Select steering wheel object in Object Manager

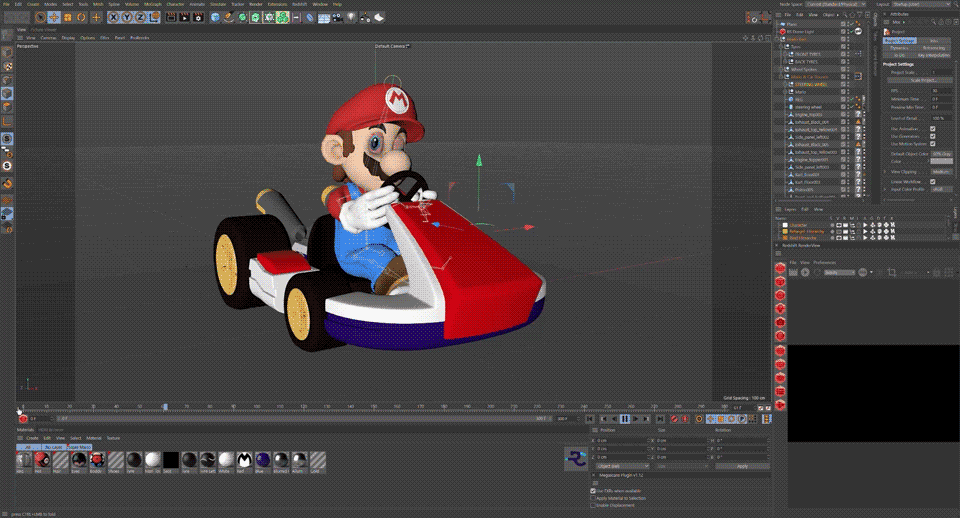(x=808, y=107)
